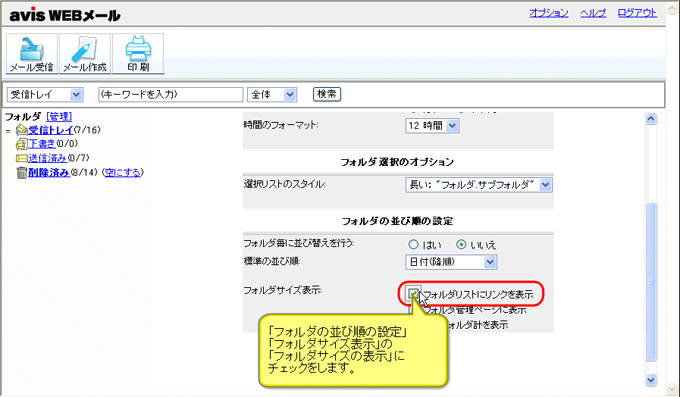
Task: Click the scrollbar up arrow
Action: pyautogui.click(x=651, y=119)
